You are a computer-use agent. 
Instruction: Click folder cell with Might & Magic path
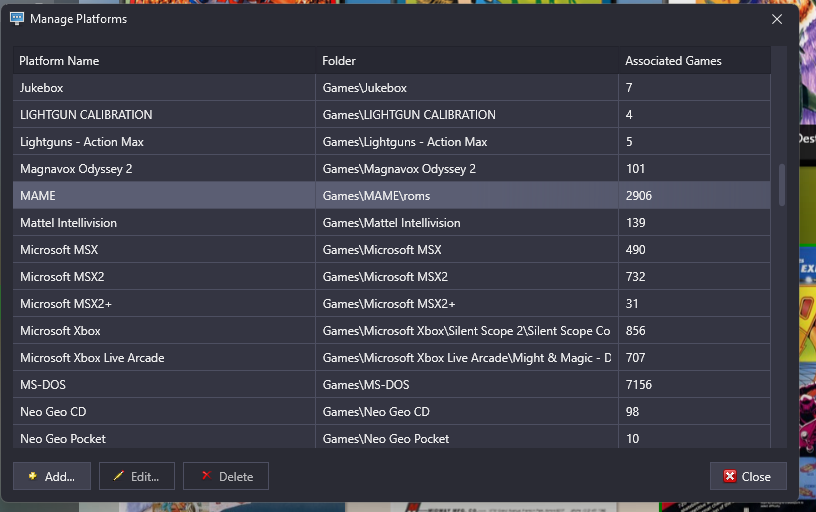tap(467, 358)
